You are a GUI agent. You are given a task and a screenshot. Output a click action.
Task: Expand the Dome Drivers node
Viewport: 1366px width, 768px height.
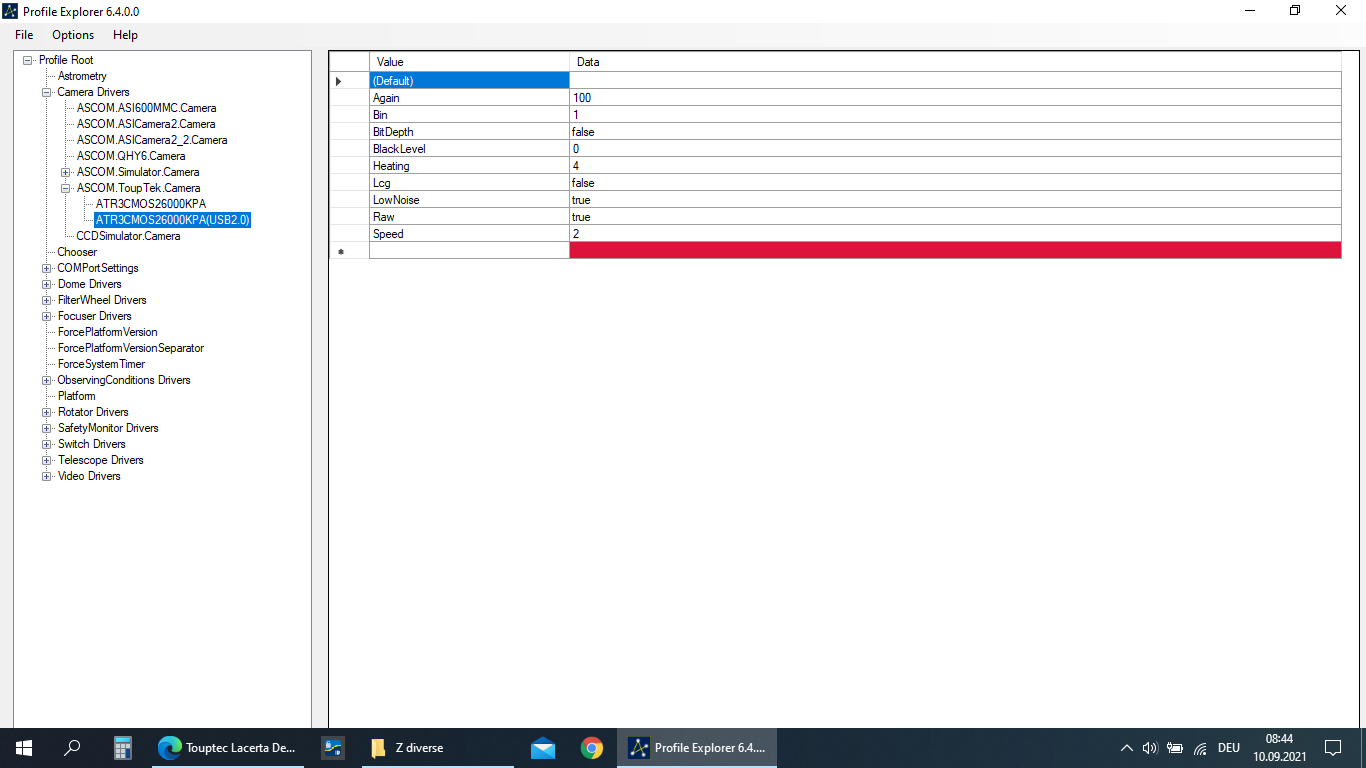click(47, 284)
